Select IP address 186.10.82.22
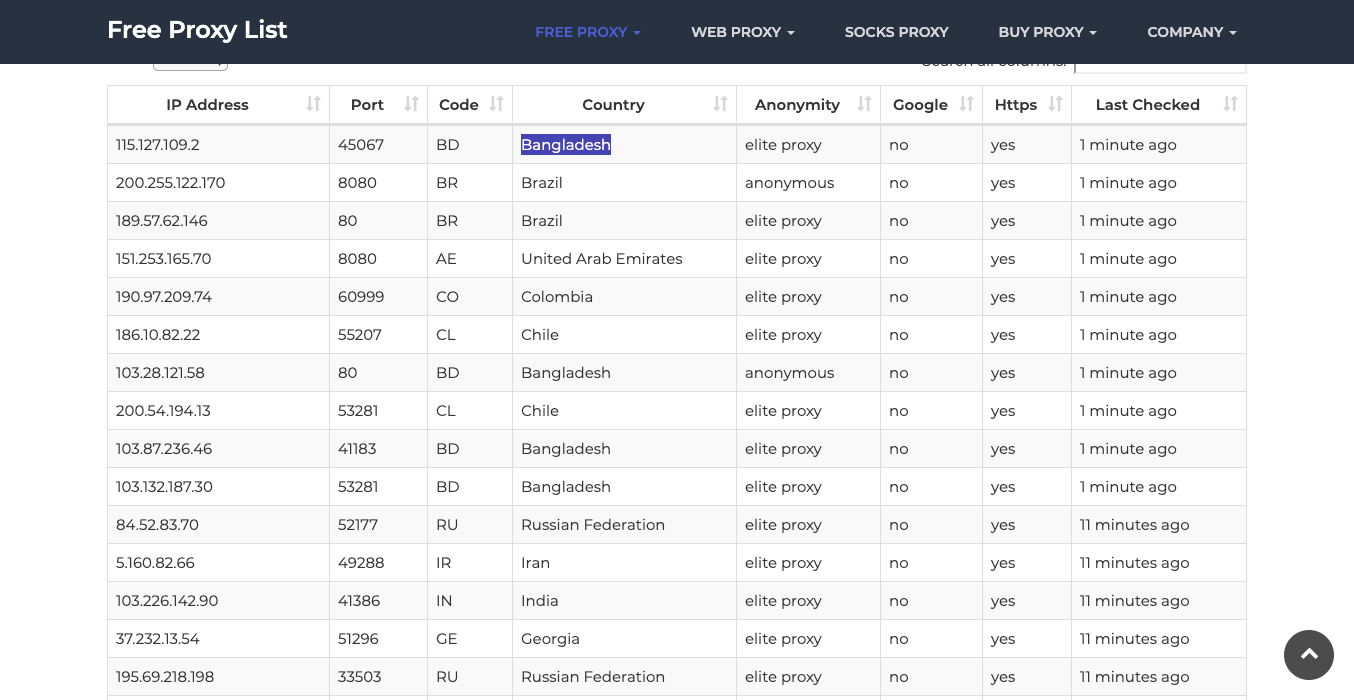 (x=158, y=335)
